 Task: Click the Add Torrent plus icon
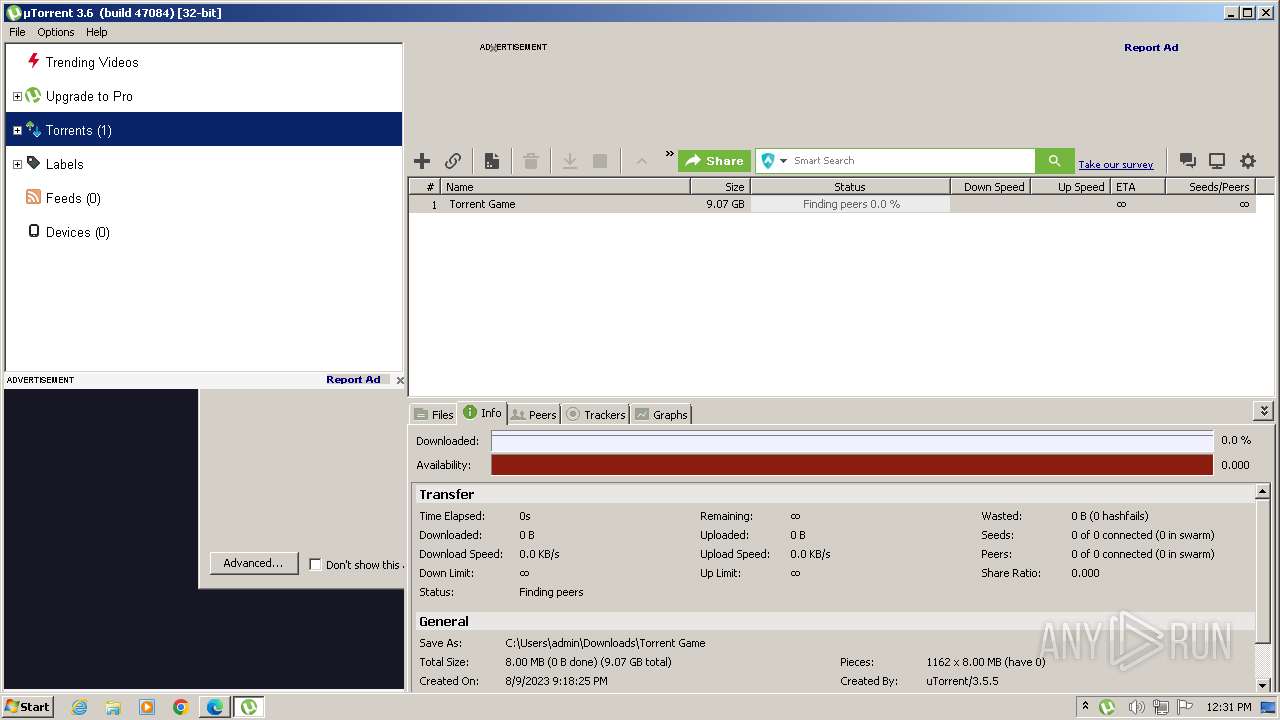pyautogui.click(x=422, y=161)
